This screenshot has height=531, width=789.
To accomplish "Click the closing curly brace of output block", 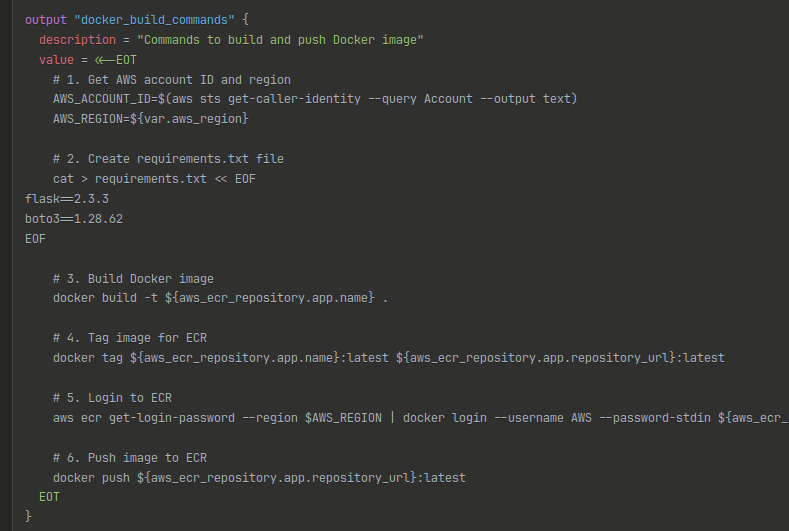I will click(x=28, y=516).
